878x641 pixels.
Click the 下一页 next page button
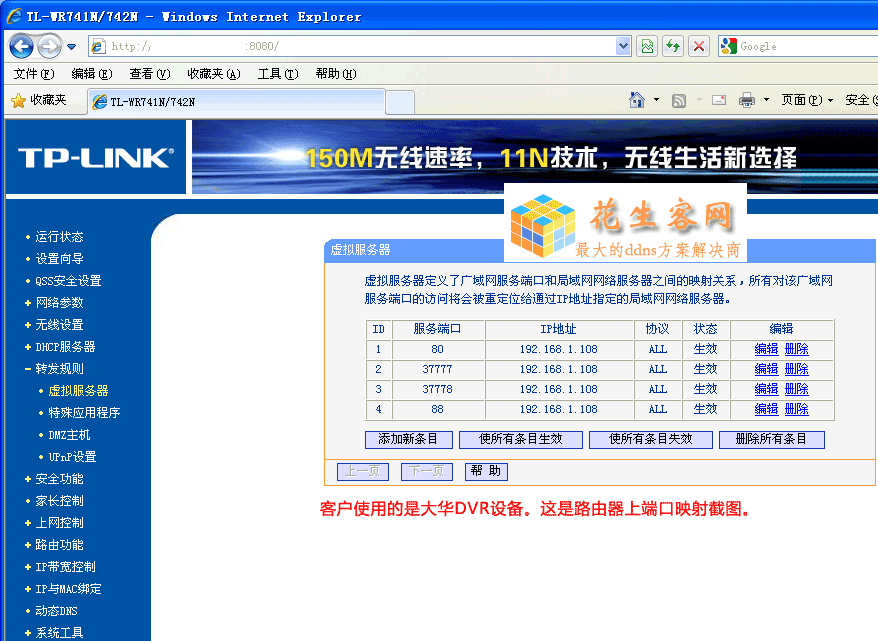[426, 471]
